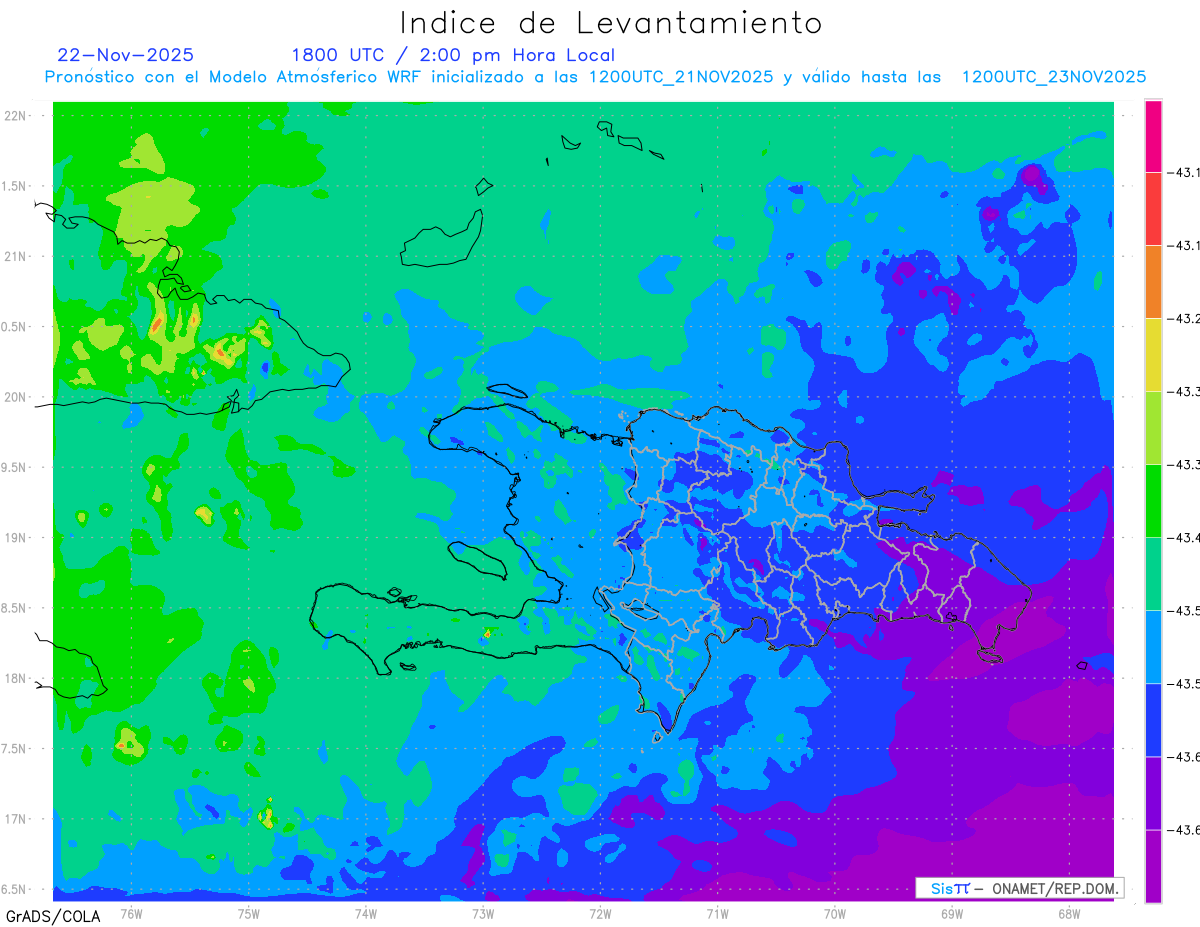Pick the violet swatch at the legend bottom

click(1153, 866)
